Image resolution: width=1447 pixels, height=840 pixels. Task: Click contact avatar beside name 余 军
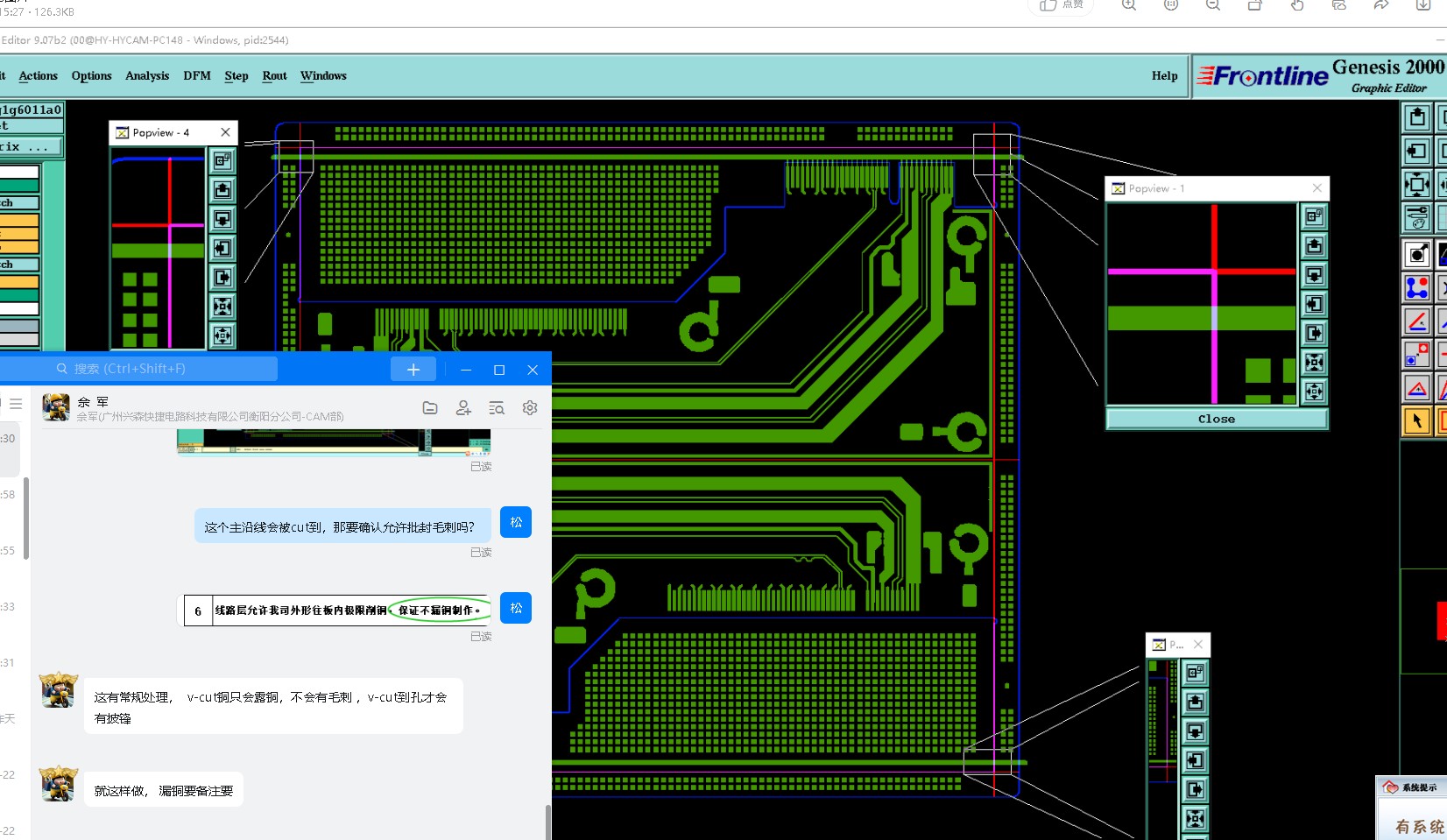[56, 407]
